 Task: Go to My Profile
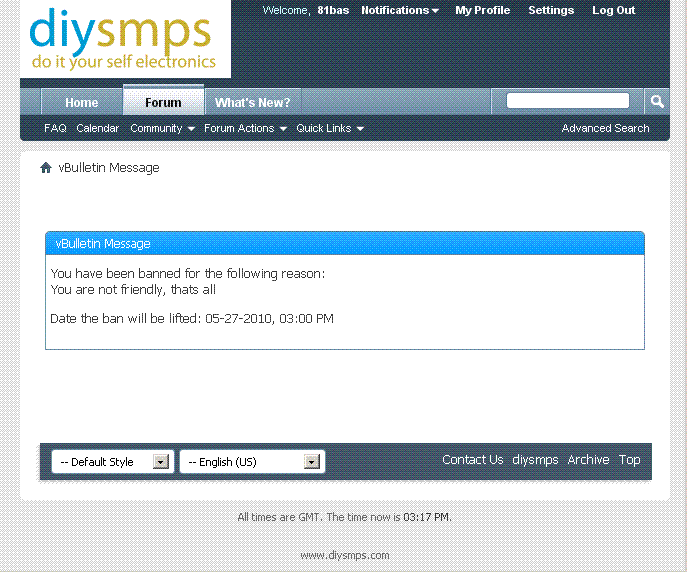(x=482, y=10)
